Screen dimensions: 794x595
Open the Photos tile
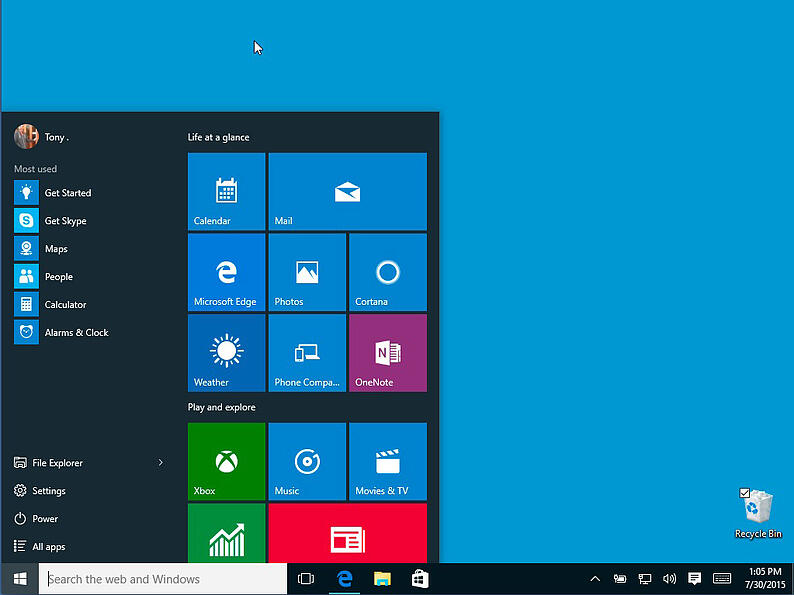(x=307, y=272)
